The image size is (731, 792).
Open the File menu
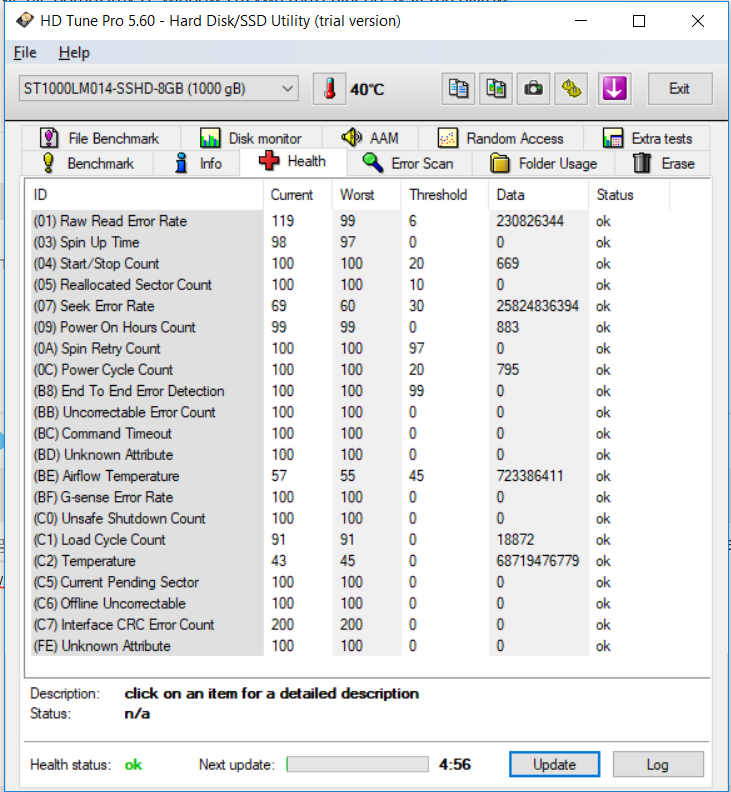[x=25, y=53]
